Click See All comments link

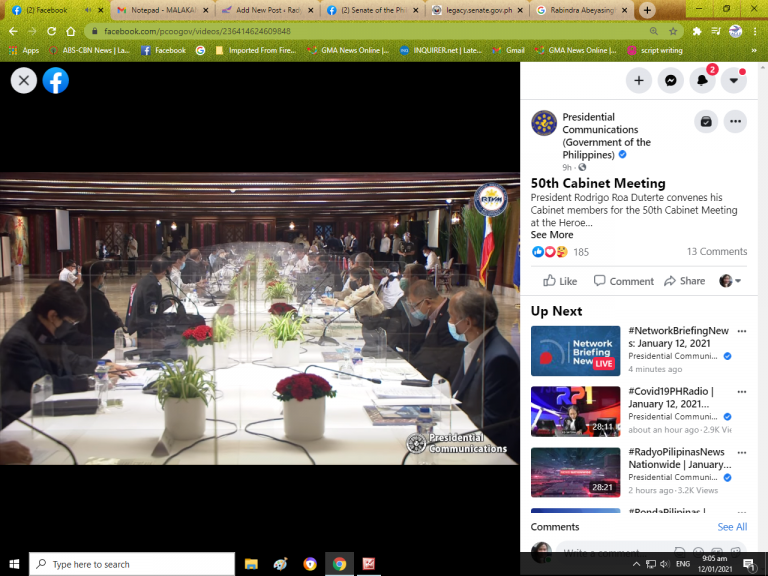coord(732,527)
